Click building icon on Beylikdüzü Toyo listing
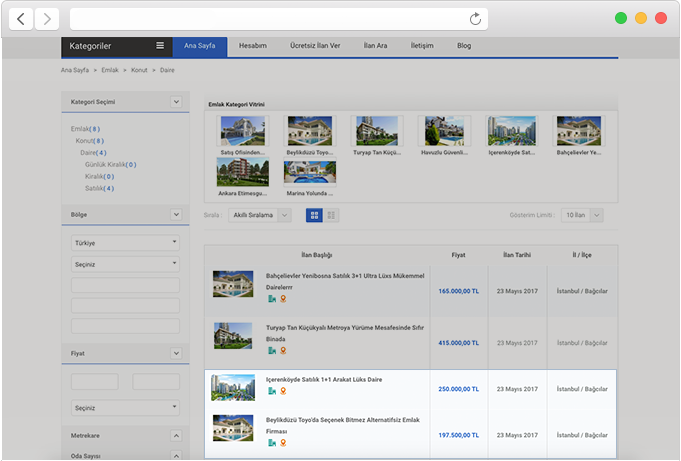 tap(271, 442)
